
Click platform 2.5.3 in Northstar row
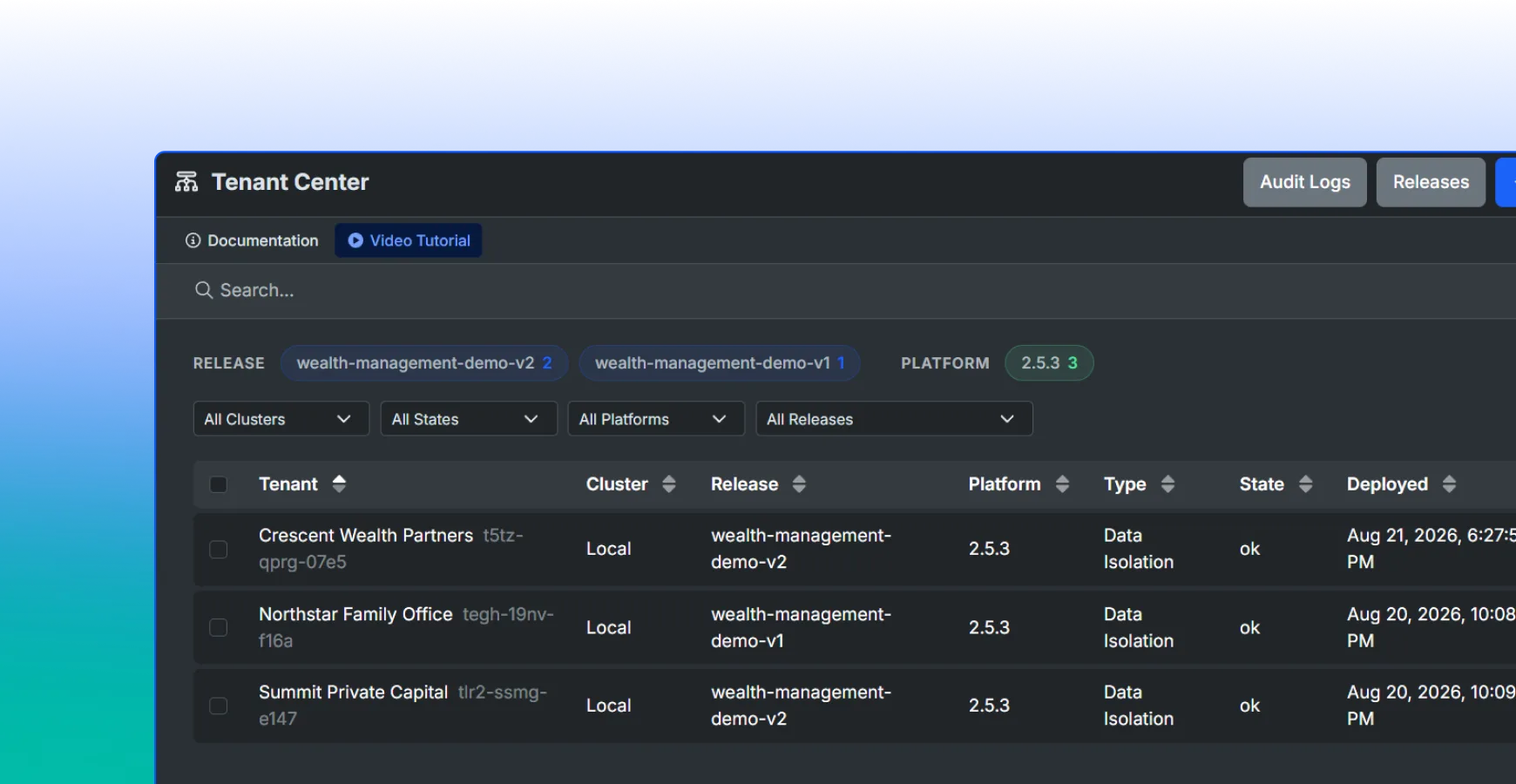tap(989, 627)
